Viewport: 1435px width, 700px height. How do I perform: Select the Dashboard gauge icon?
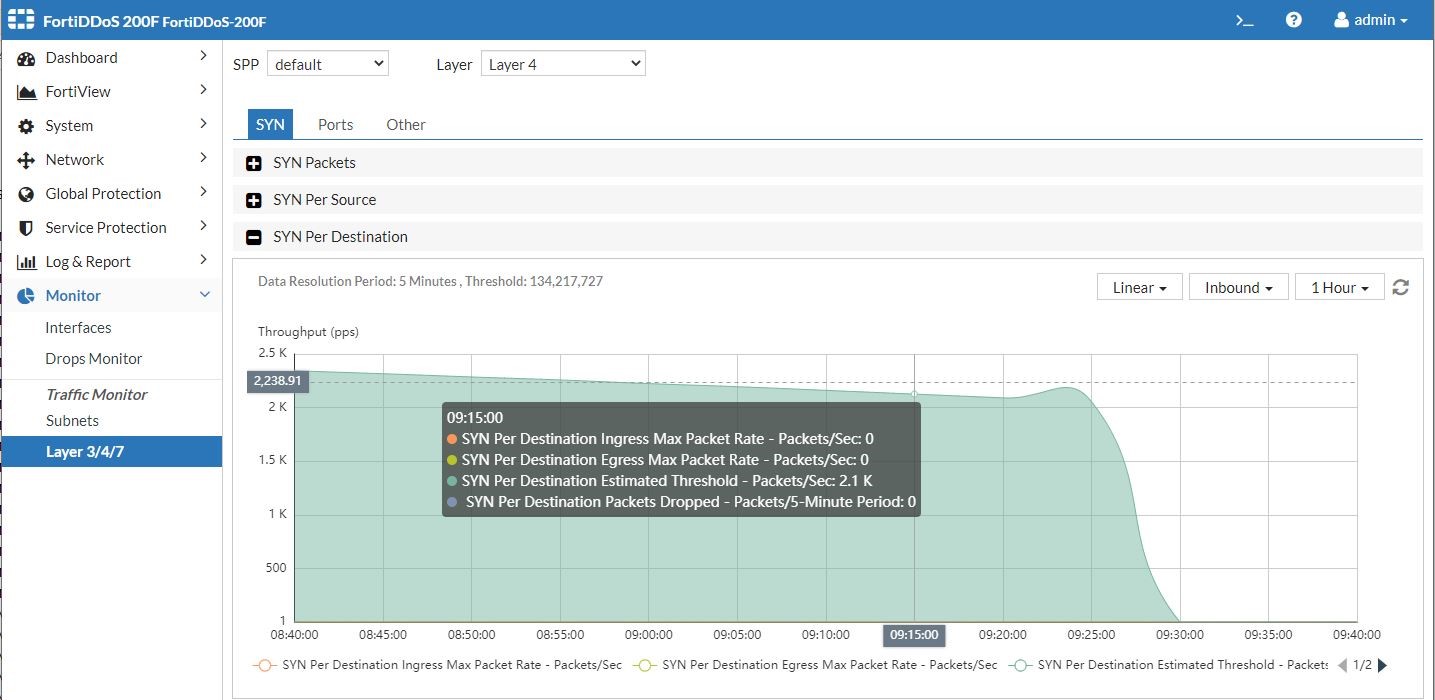point(25,57)
